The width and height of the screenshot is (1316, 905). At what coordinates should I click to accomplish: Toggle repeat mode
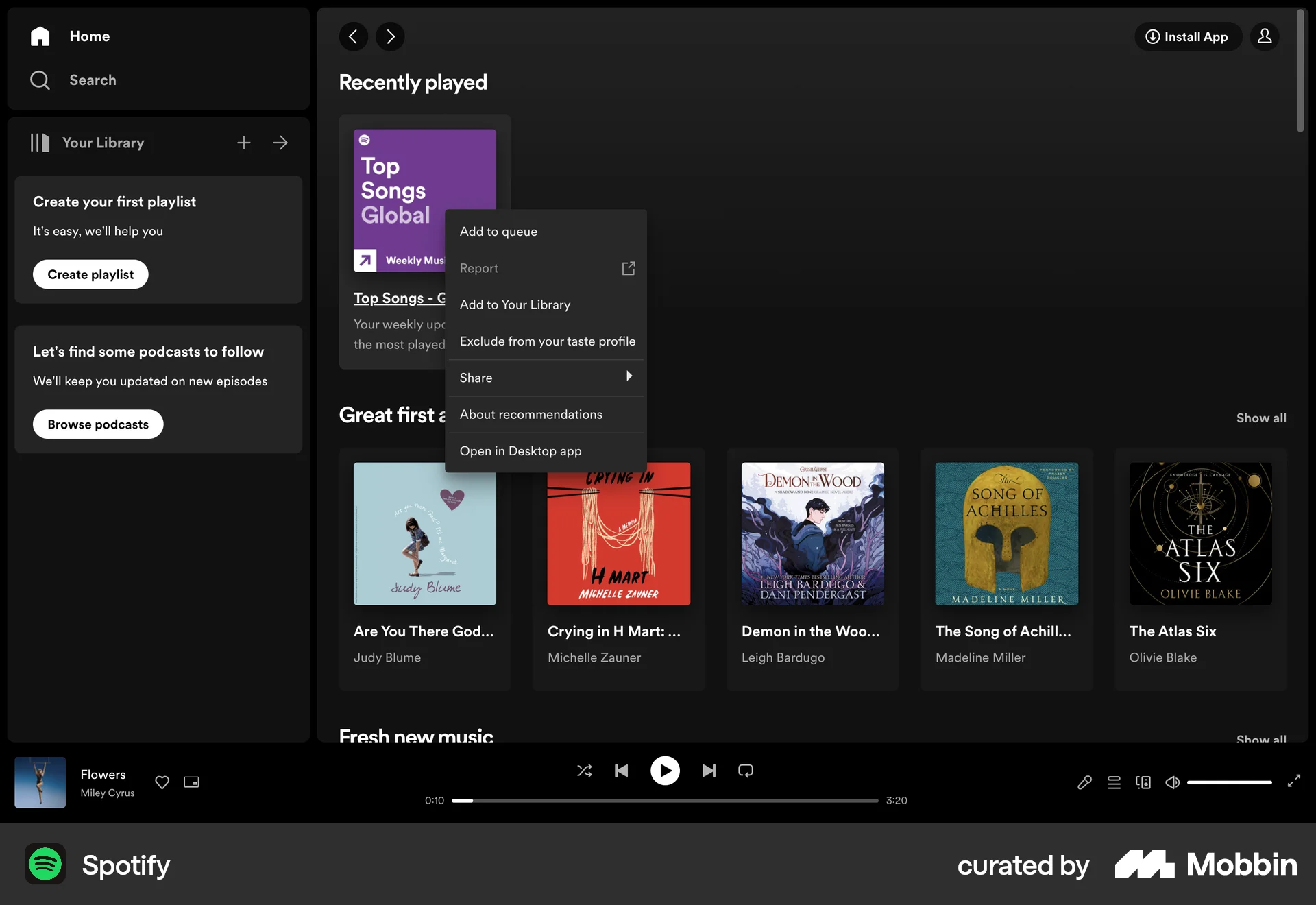(x=745, y=771)
